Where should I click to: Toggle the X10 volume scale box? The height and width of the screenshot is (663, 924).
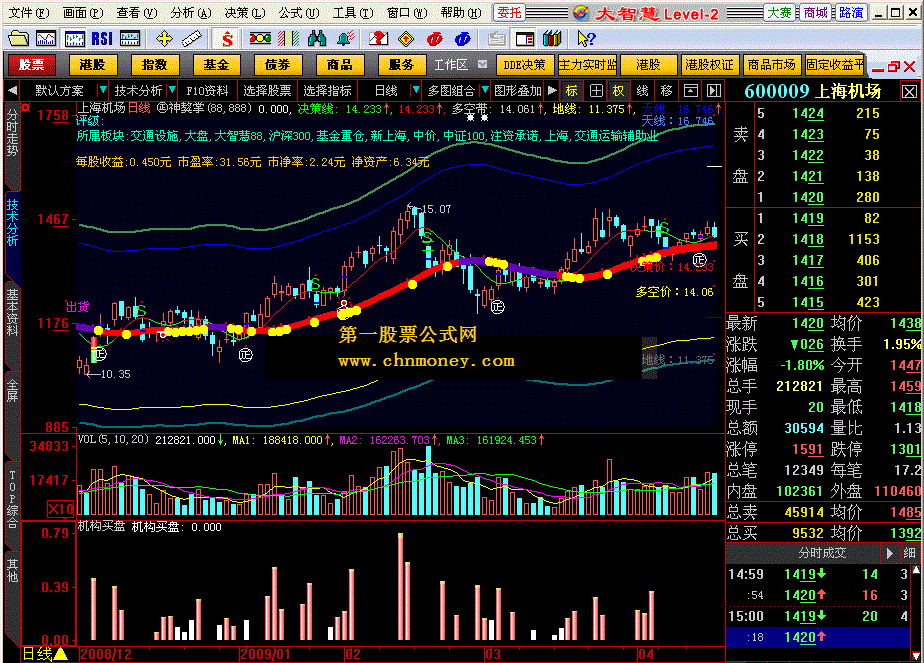[61, 509]
